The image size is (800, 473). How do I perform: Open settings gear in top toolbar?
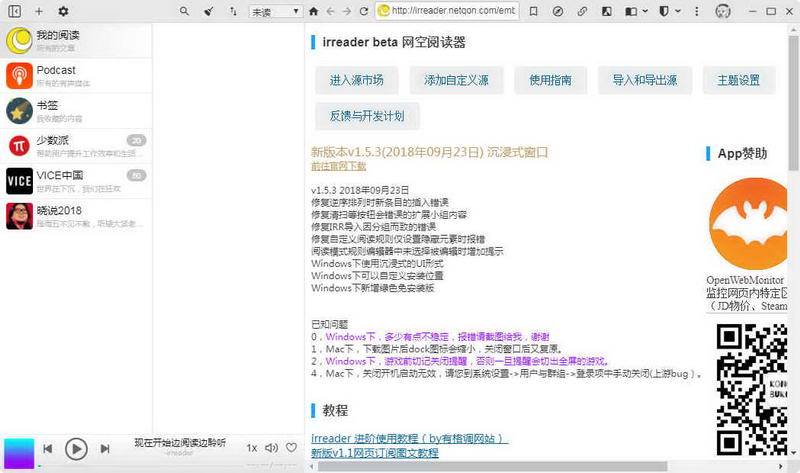(63, 11)
